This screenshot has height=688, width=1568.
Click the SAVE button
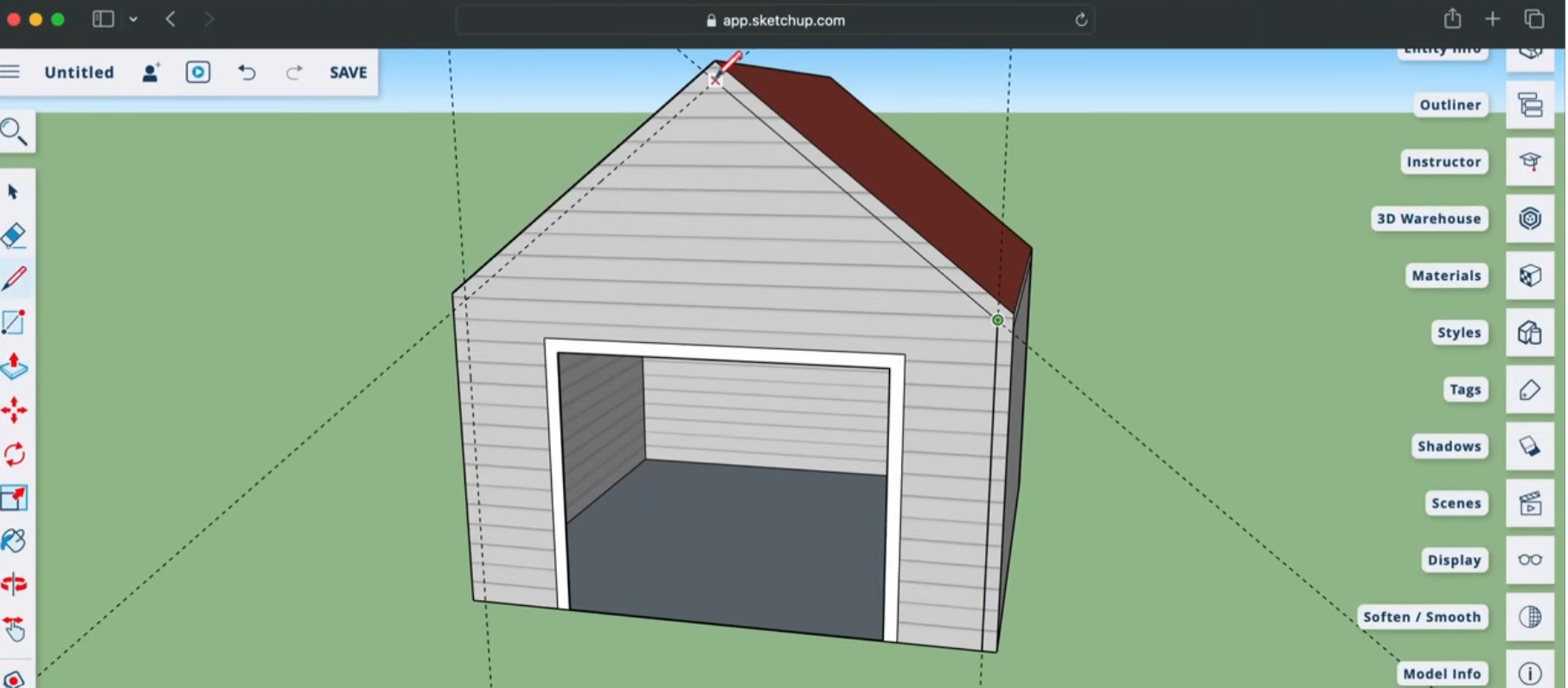tap(349, 73)
